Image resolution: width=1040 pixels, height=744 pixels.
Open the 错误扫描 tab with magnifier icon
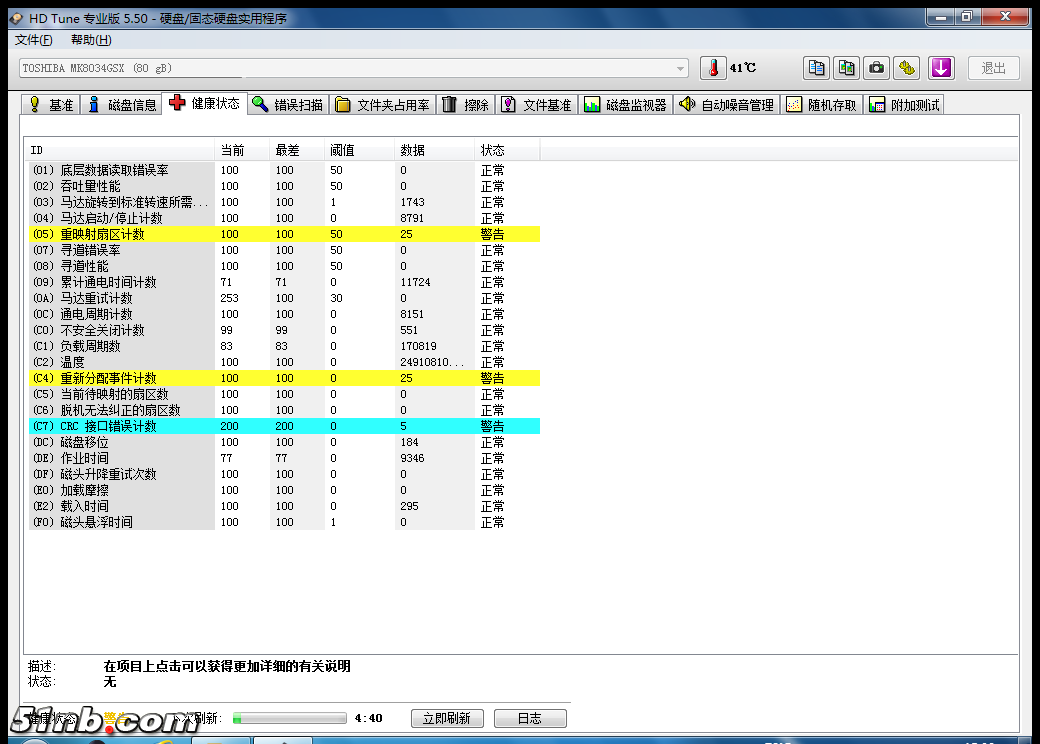pos(288,104)
